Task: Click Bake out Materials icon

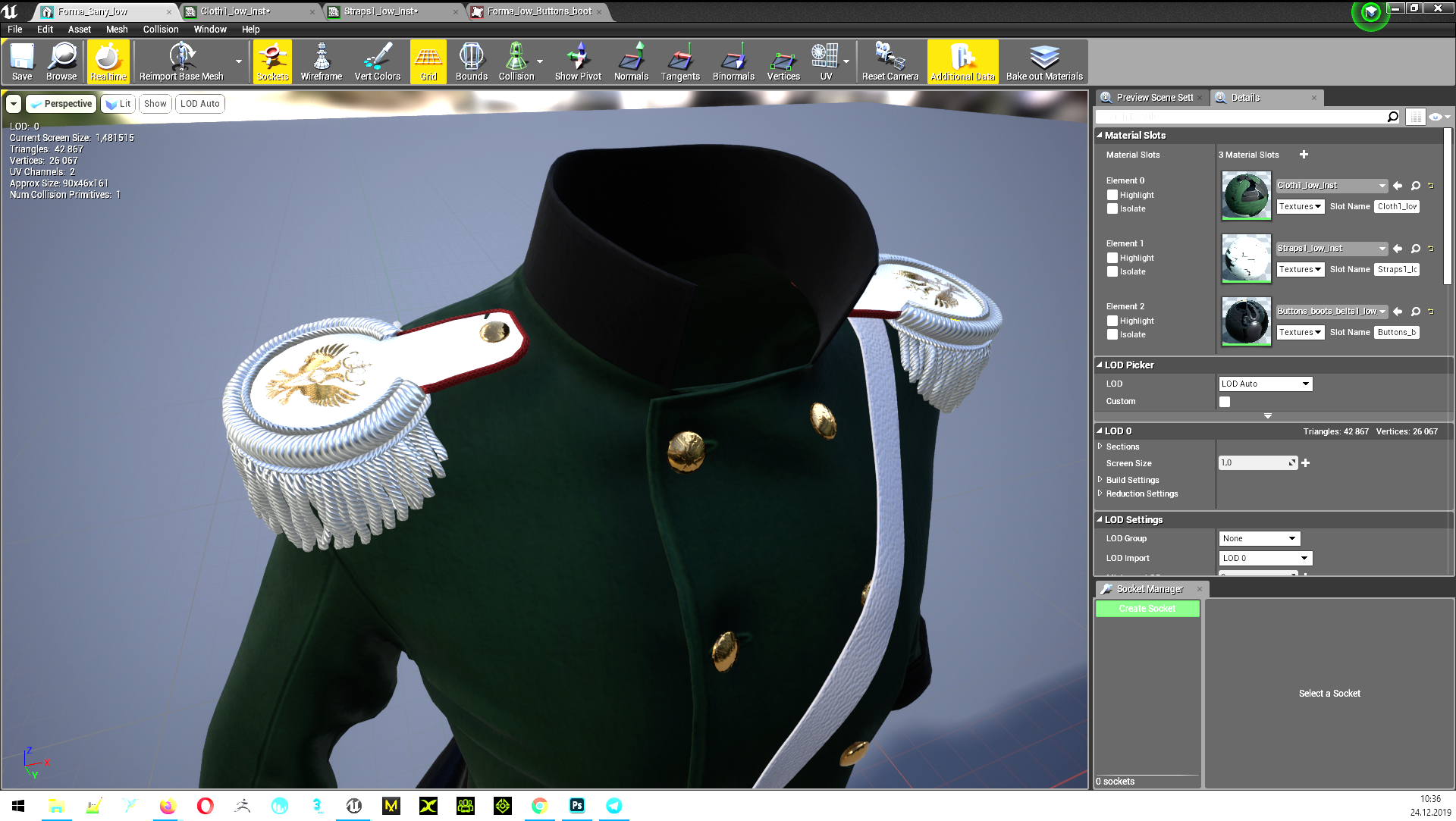Action: [1044, 61]
